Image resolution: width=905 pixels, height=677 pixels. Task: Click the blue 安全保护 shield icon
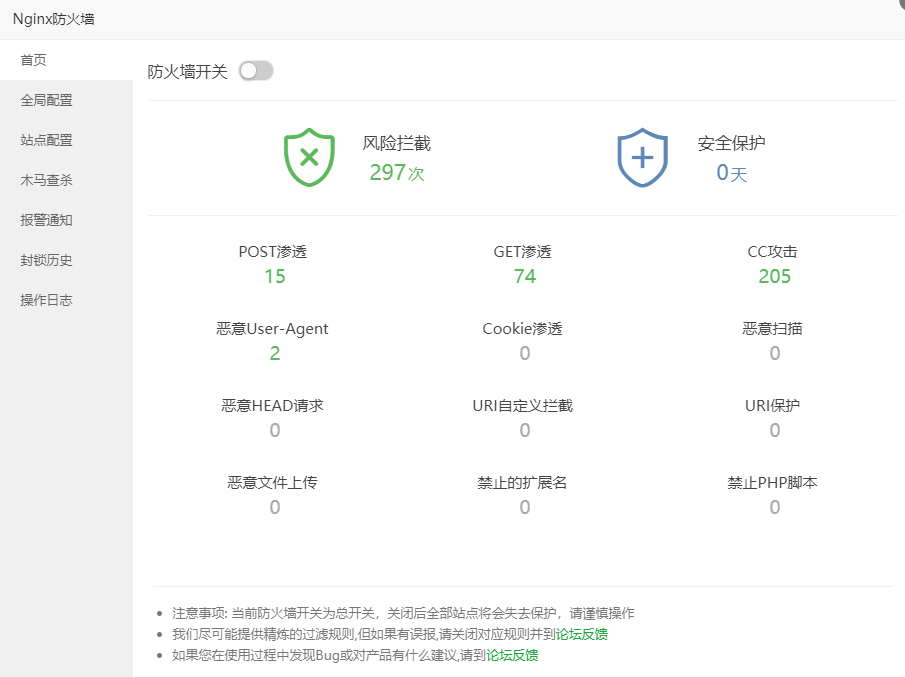643,156
